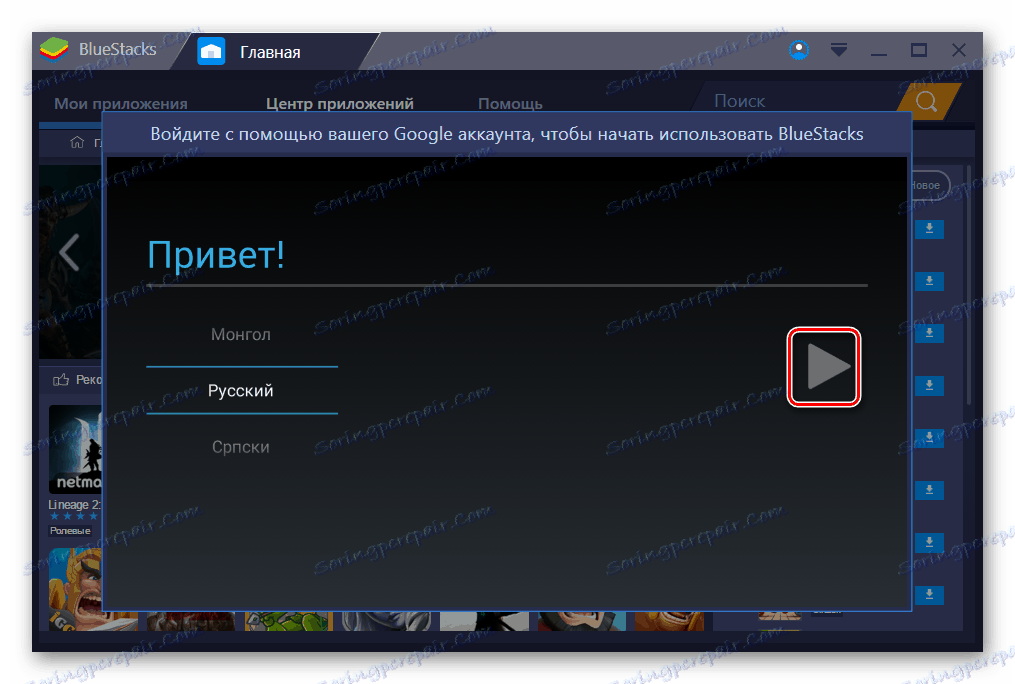Click the scrollbar on the right side
Image resolution: width=1015 pixels, height=684 pixels.
968,285
